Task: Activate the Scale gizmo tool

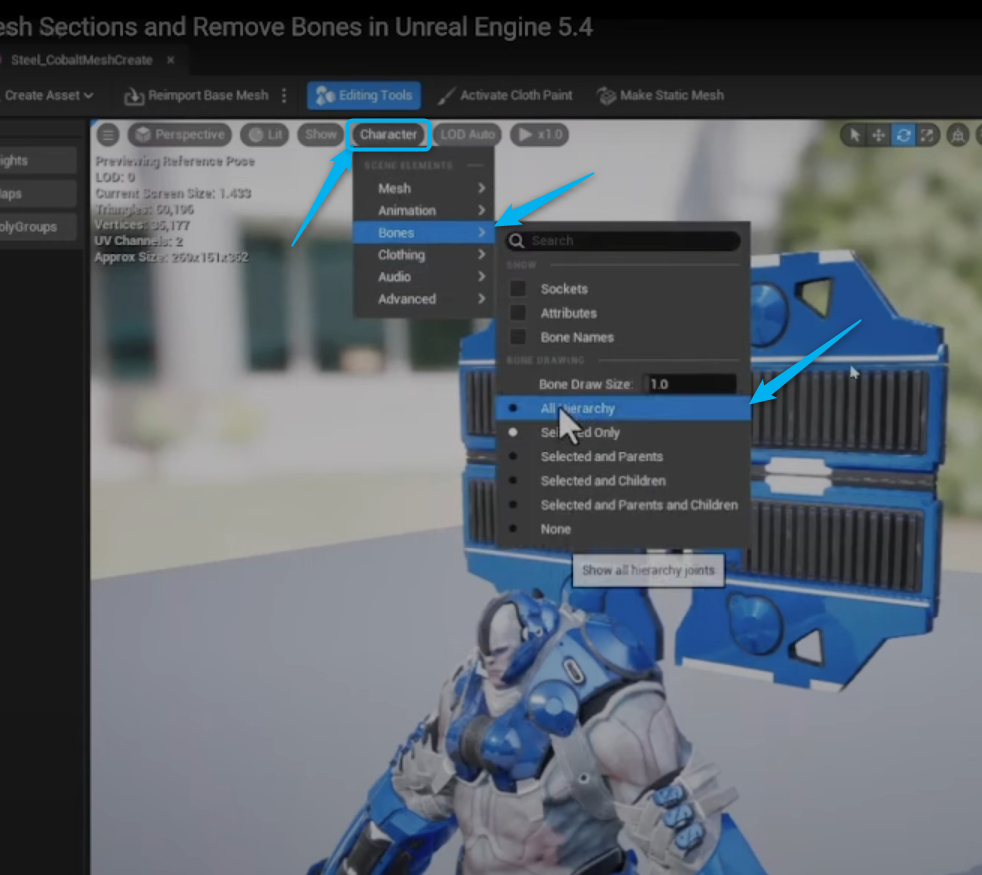Action: pos(927,135)
